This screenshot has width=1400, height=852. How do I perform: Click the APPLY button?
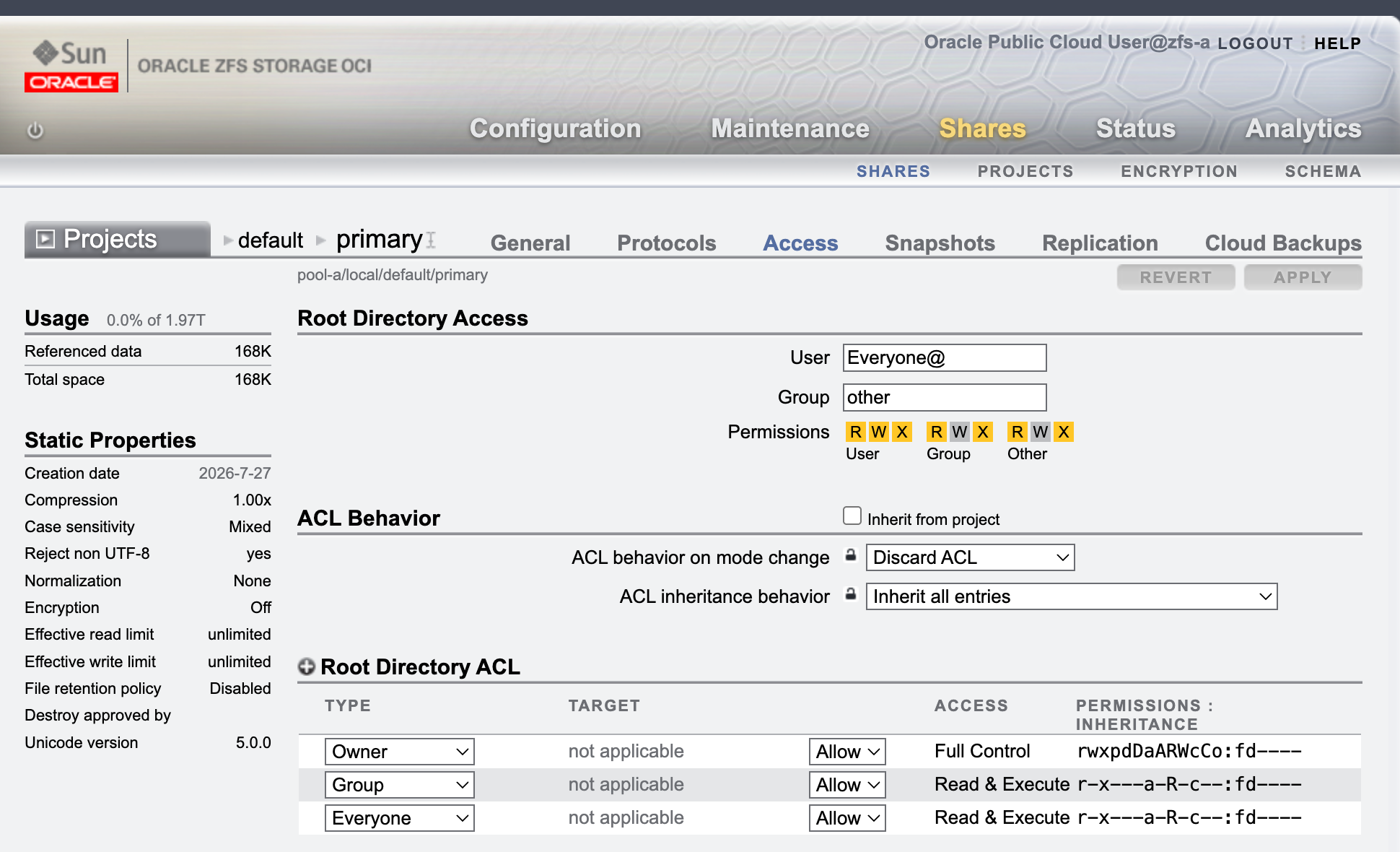coord(1303,277)
